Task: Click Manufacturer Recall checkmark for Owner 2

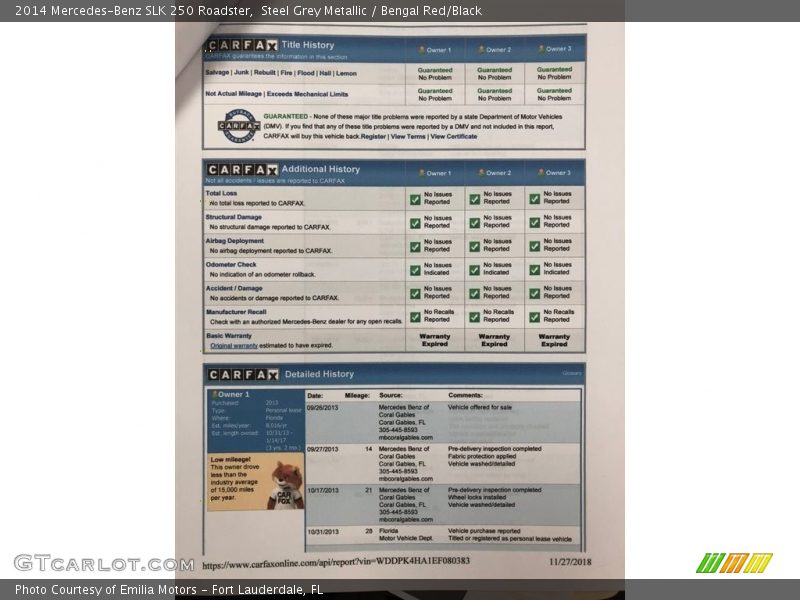Action: click(474, 317)
